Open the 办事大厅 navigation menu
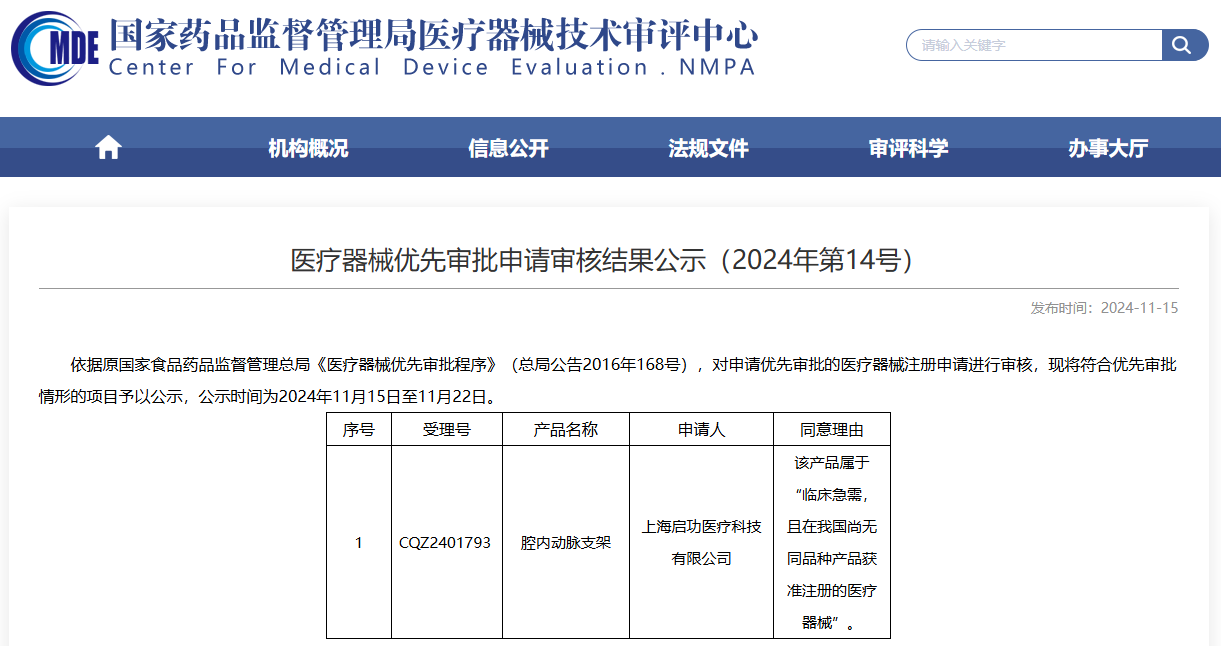 1108,148
